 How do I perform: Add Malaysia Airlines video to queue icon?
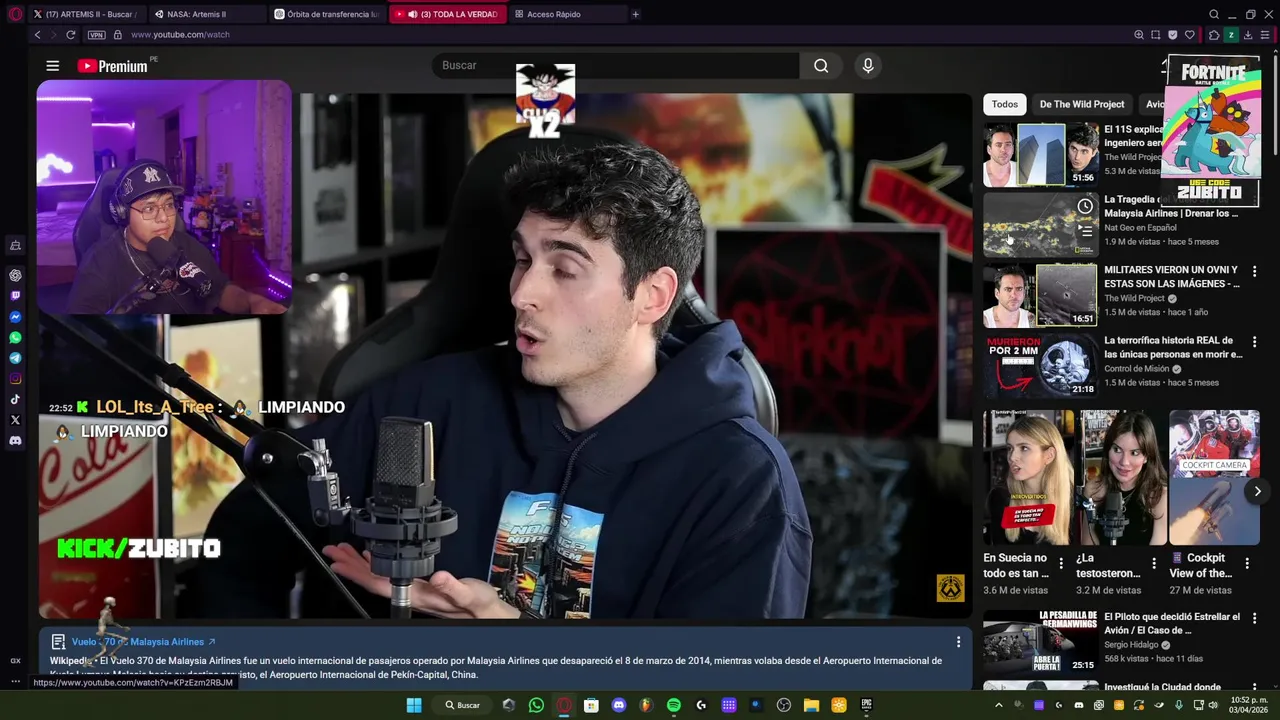point(1085,231)
